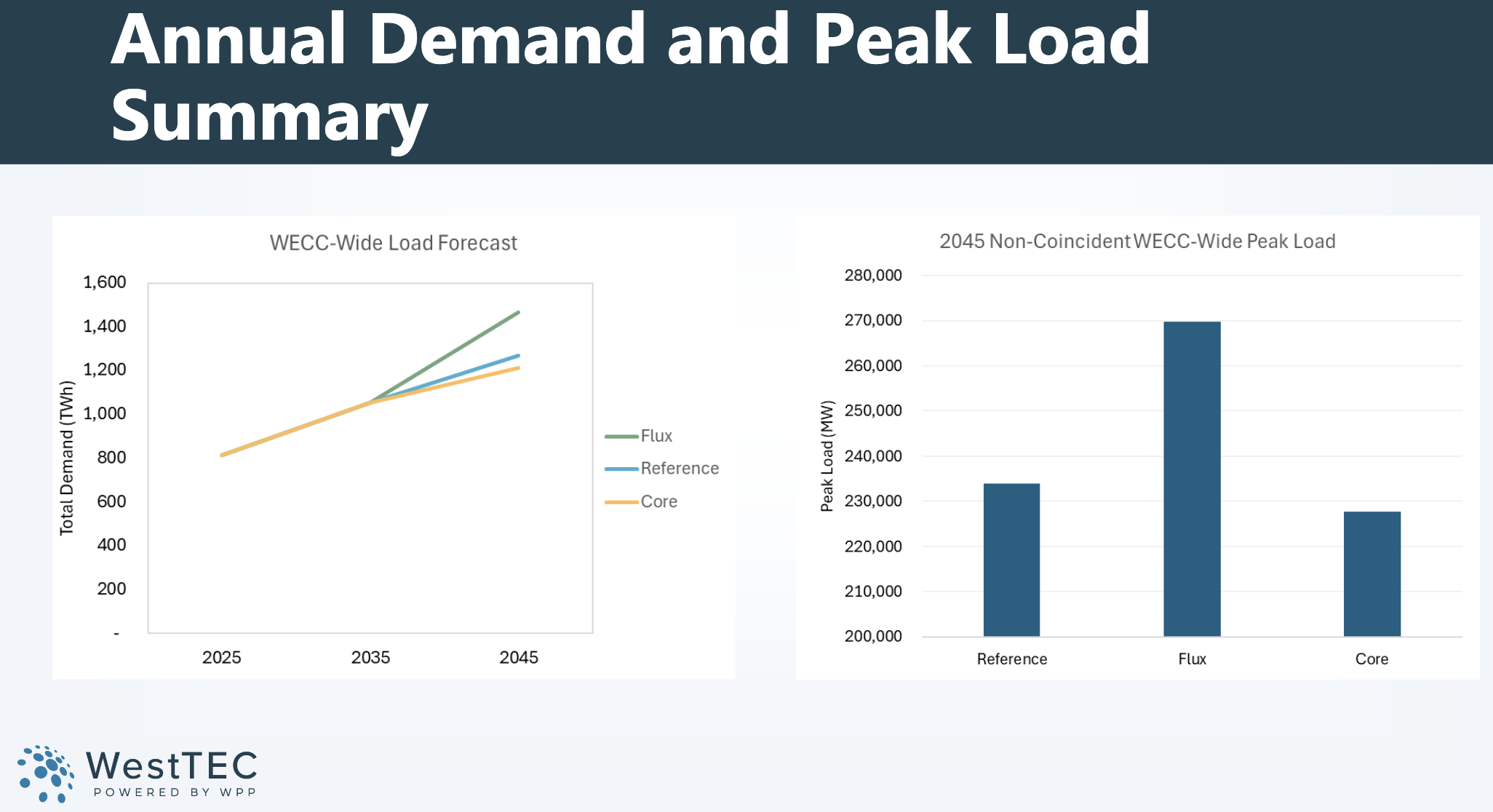Click the 2045 Non-Coincident Peak Load title
Viewport: 1493px width, 812px height.
(1136, 242)
